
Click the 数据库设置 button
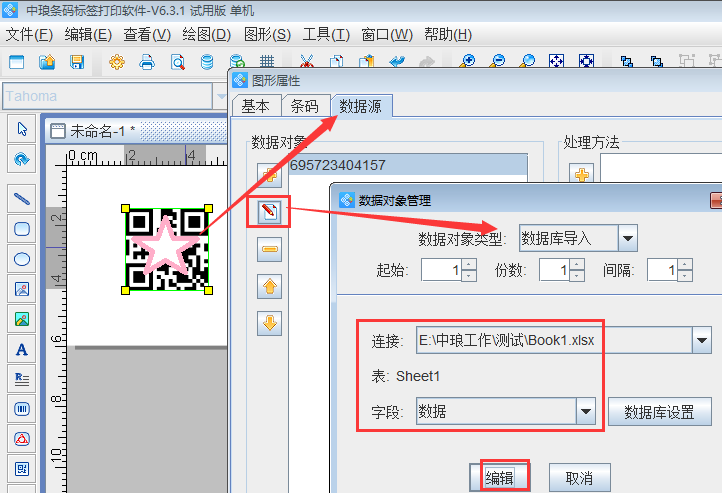(x=659, y=412)
